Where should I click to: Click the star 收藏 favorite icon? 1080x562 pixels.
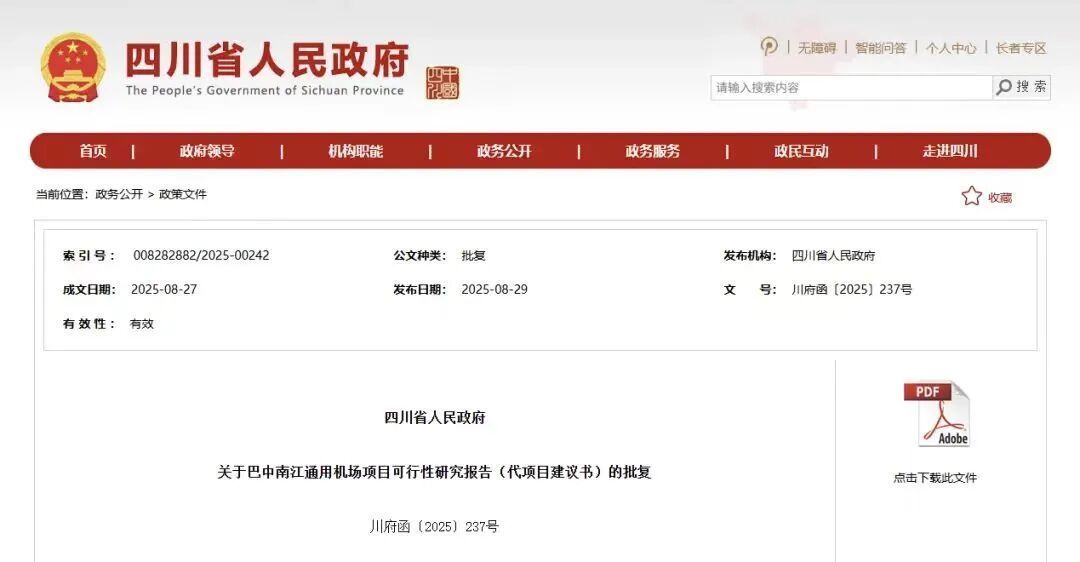(971, 196)
